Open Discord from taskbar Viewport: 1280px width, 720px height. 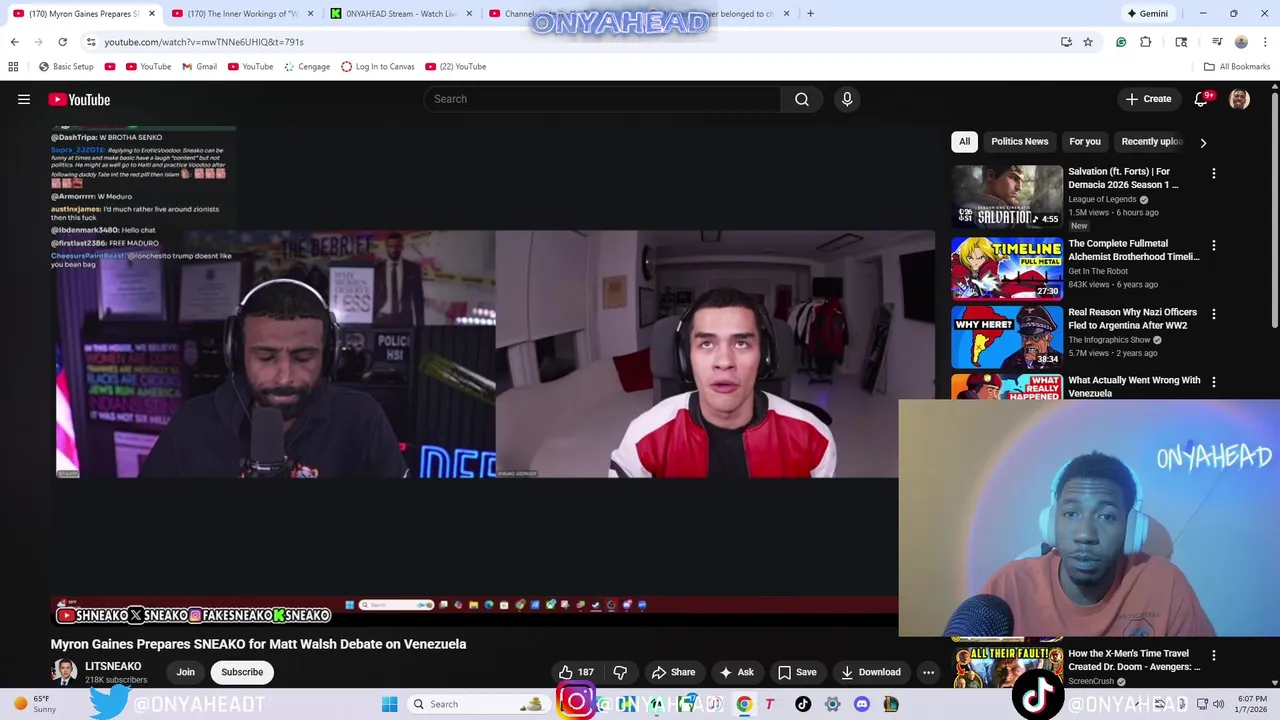[862, 704]
